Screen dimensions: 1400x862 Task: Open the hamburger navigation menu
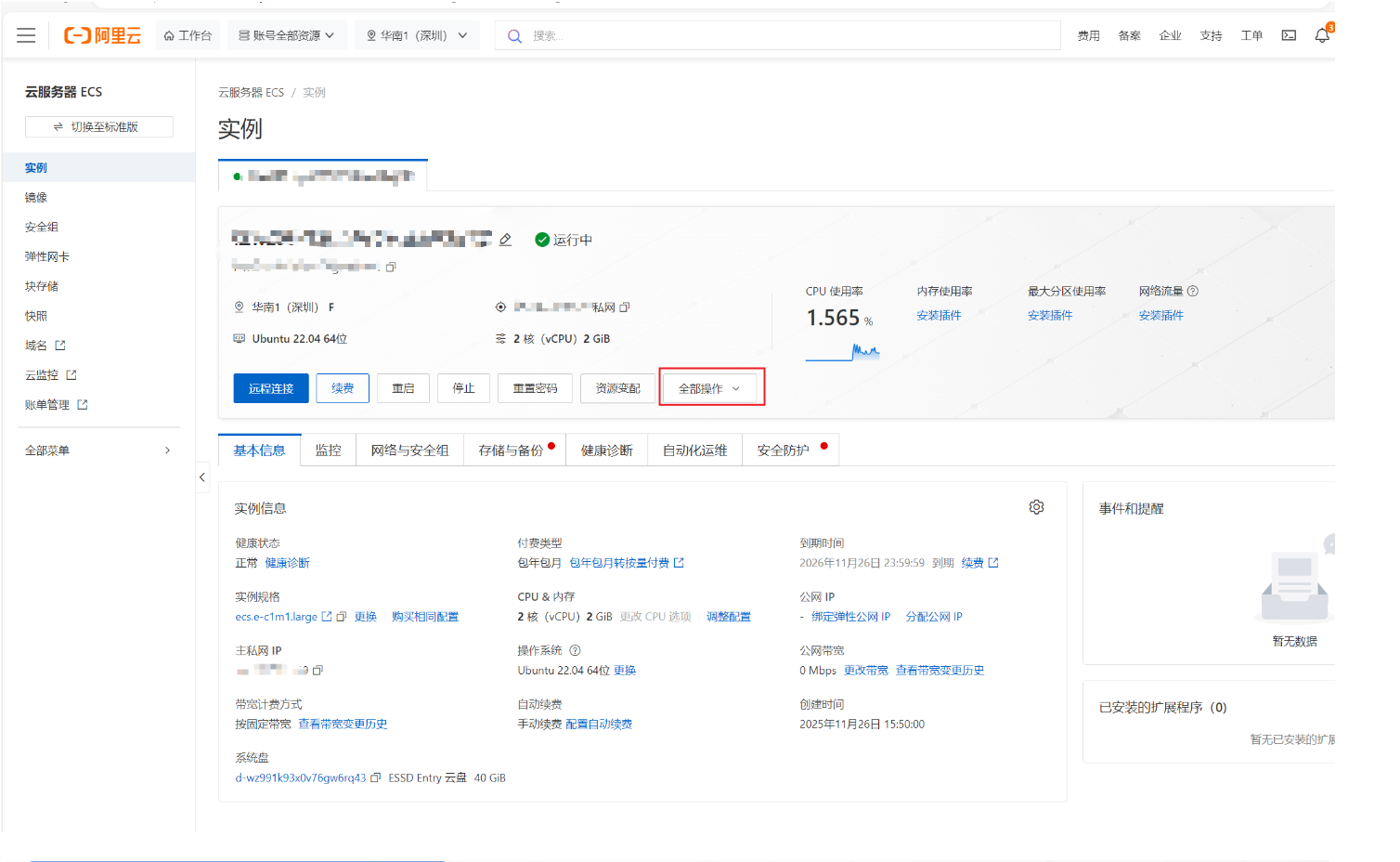pos(26,35)
